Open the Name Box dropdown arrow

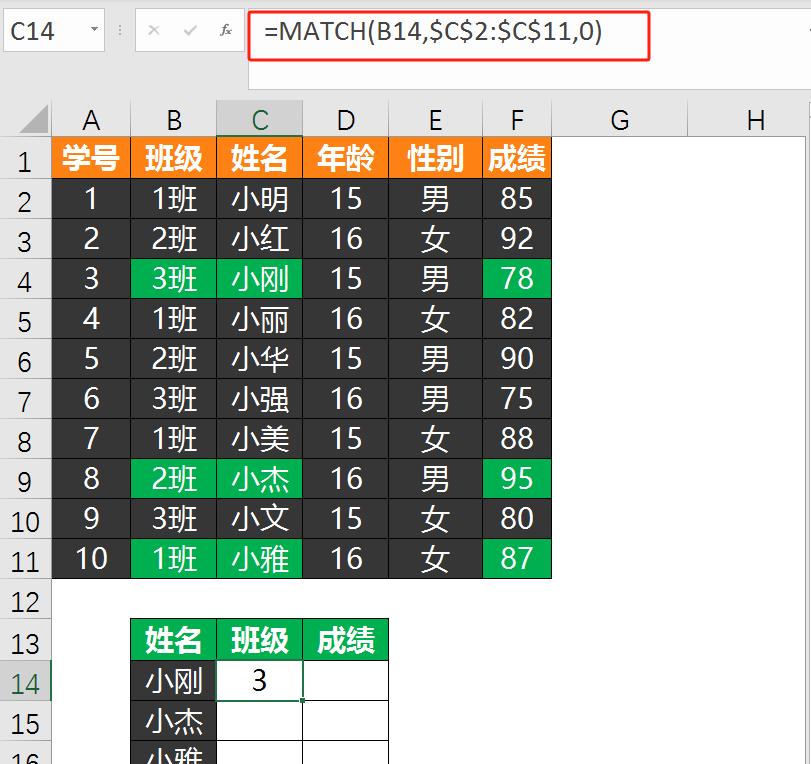click(x=94, y=29)
